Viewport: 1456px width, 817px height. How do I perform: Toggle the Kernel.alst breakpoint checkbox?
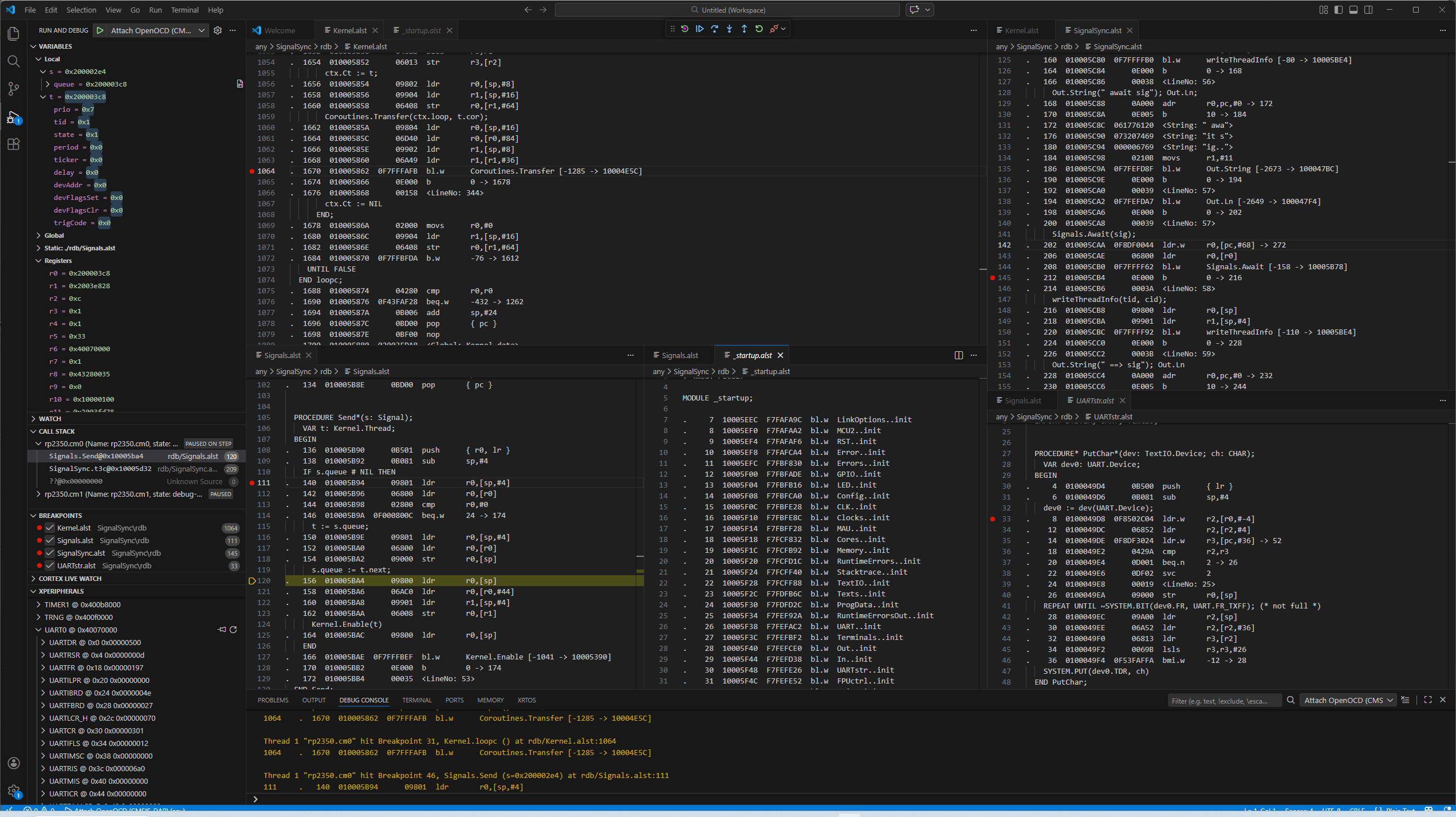(x=50, y=528)
